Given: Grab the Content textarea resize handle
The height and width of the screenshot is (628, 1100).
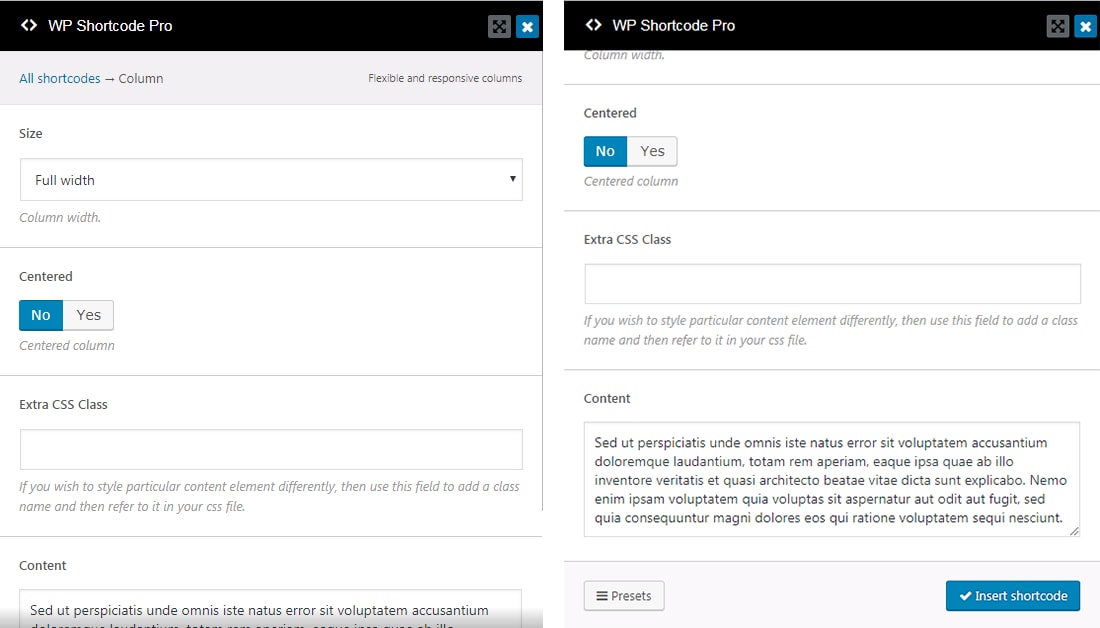Looking at the screenshot, I should point(1074,531).
